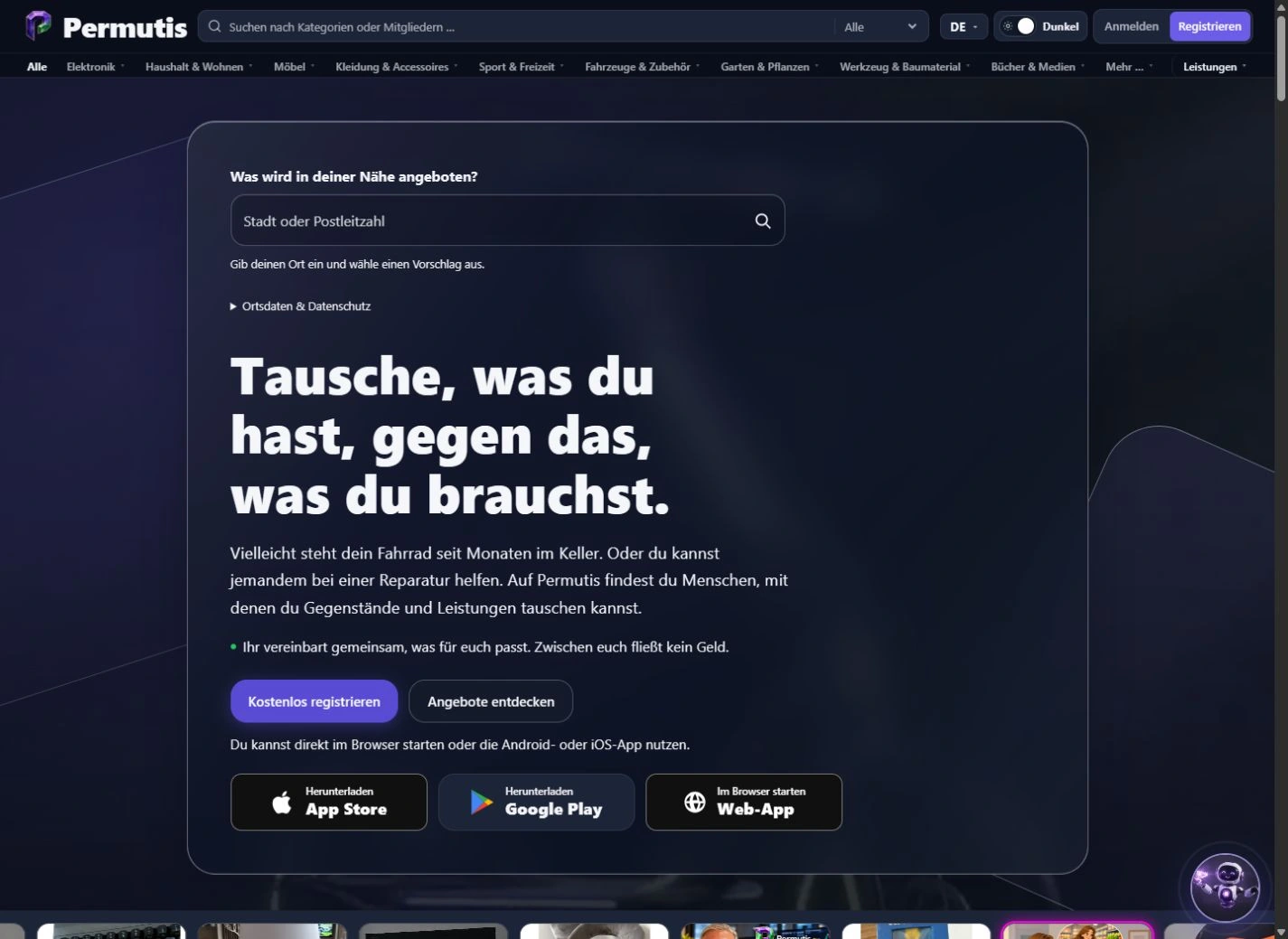Open the Bücher & Medien menu

pyautogui.click(x=1038, y=67)
